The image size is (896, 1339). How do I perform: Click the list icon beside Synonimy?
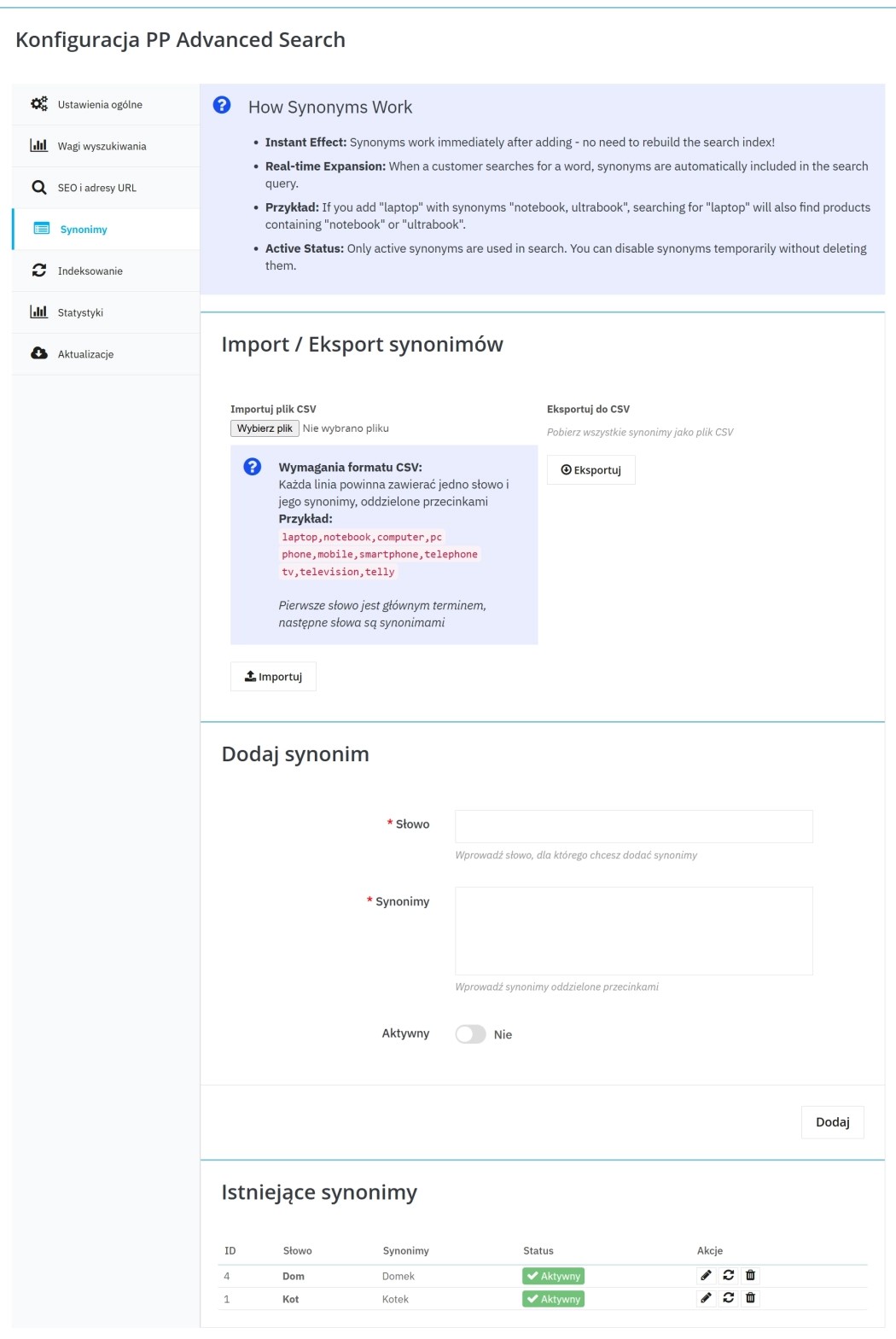[x=41, y=229]
